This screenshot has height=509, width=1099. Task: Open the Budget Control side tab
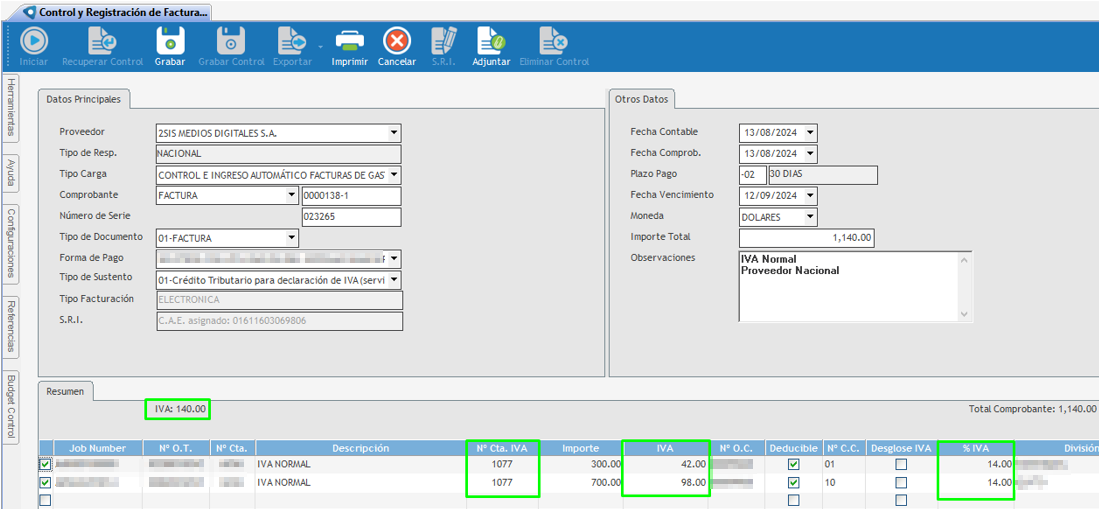click(11, 405)
